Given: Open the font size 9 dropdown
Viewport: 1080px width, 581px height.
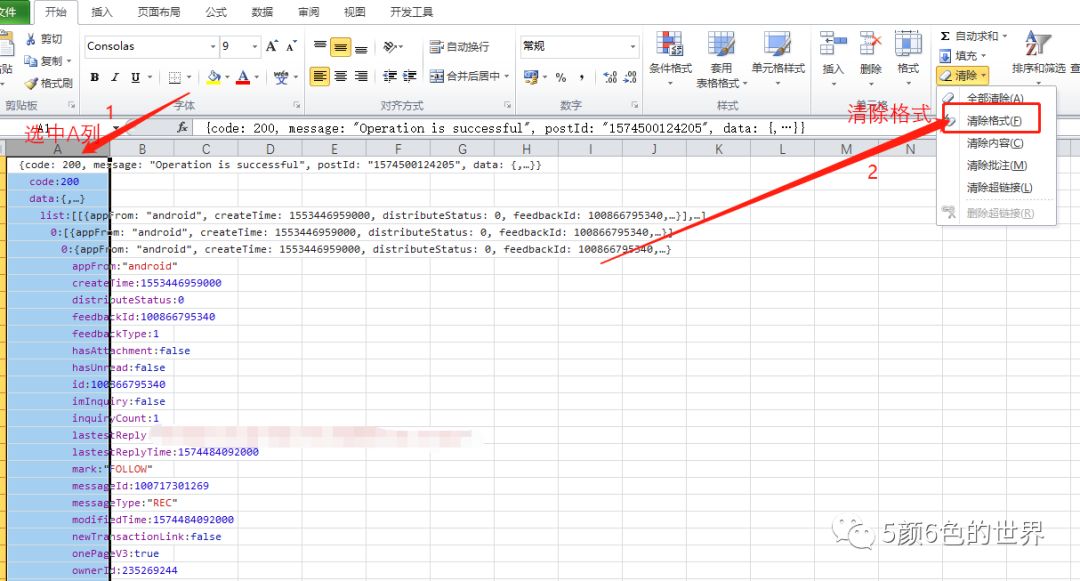Looking at the screenshot, I should [x=254, y=46].
